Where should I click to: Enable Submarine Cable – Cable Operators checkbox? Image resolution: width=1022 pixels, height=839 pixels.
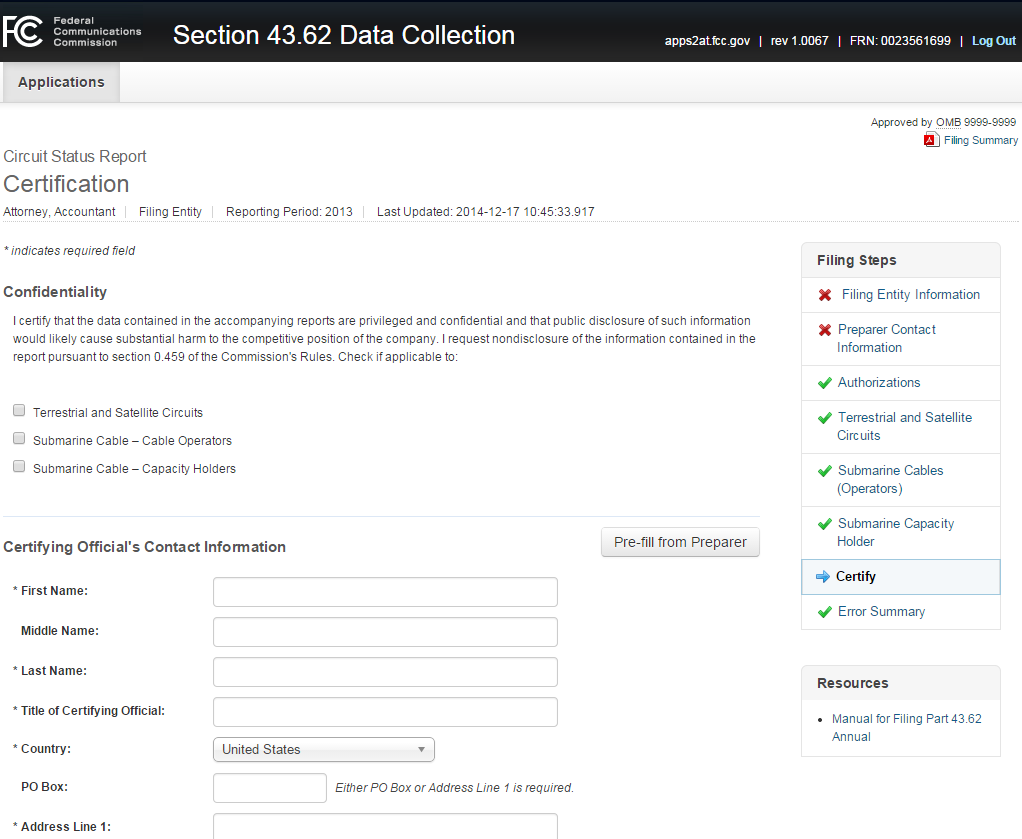coord(19,439)
